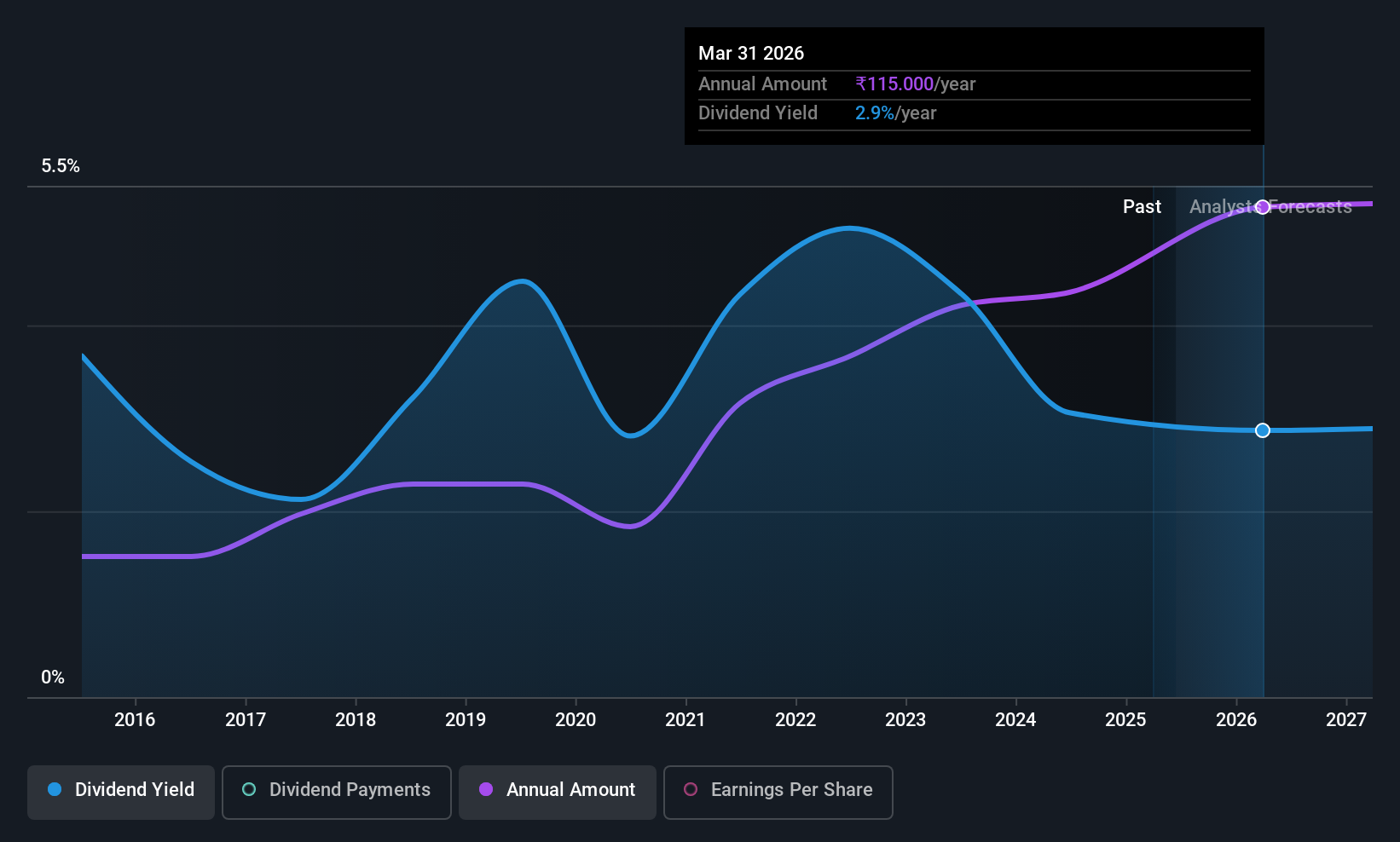Click the 2019 x-axis label

(x=466, y=720)
